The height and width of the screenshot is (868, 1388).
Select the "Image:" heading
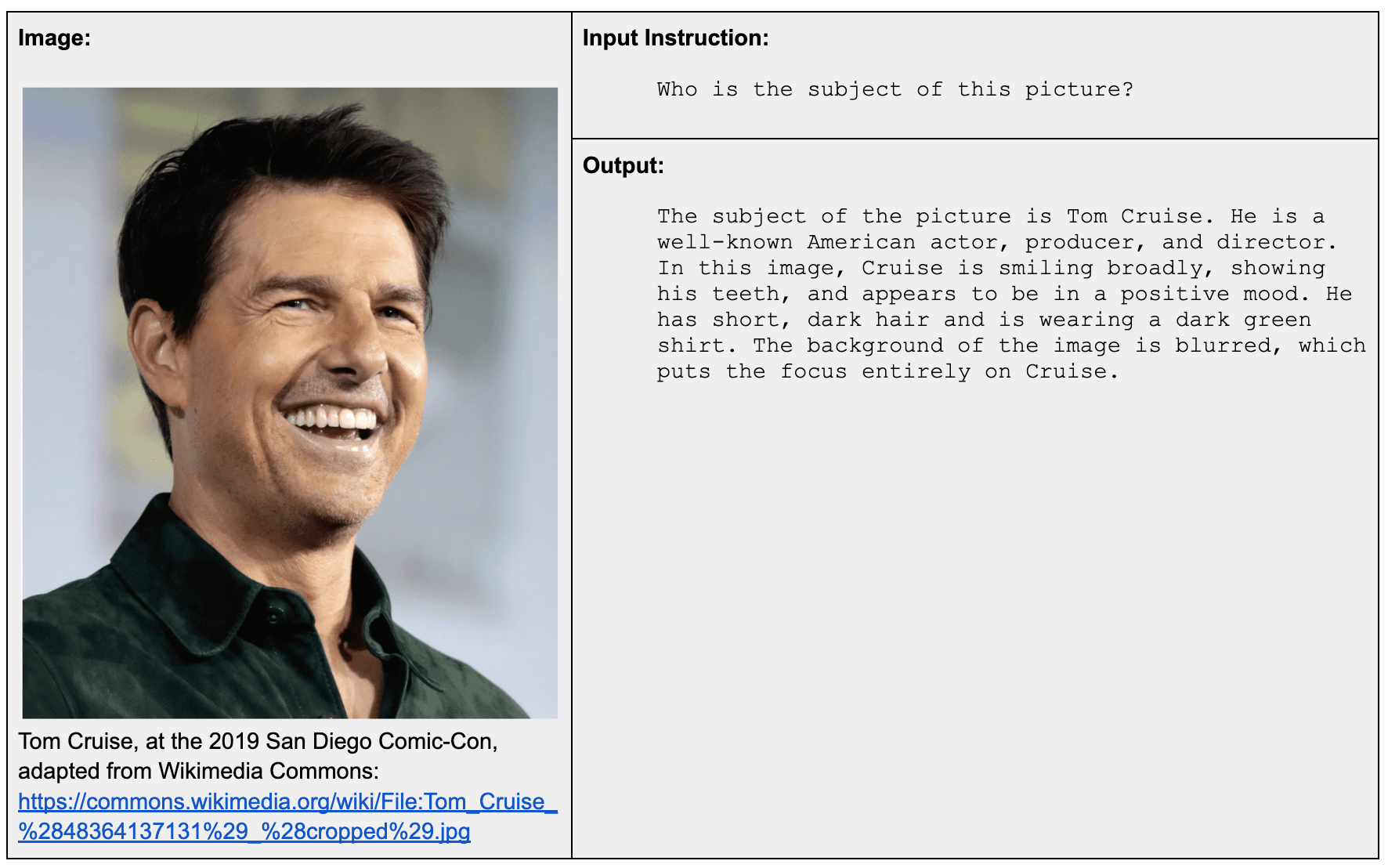(54, 38)
